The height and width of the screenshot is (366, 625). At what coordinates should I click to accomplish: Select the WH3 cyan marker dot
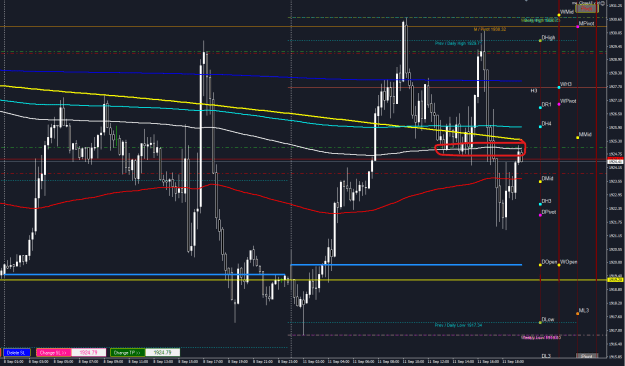point(559,87)
